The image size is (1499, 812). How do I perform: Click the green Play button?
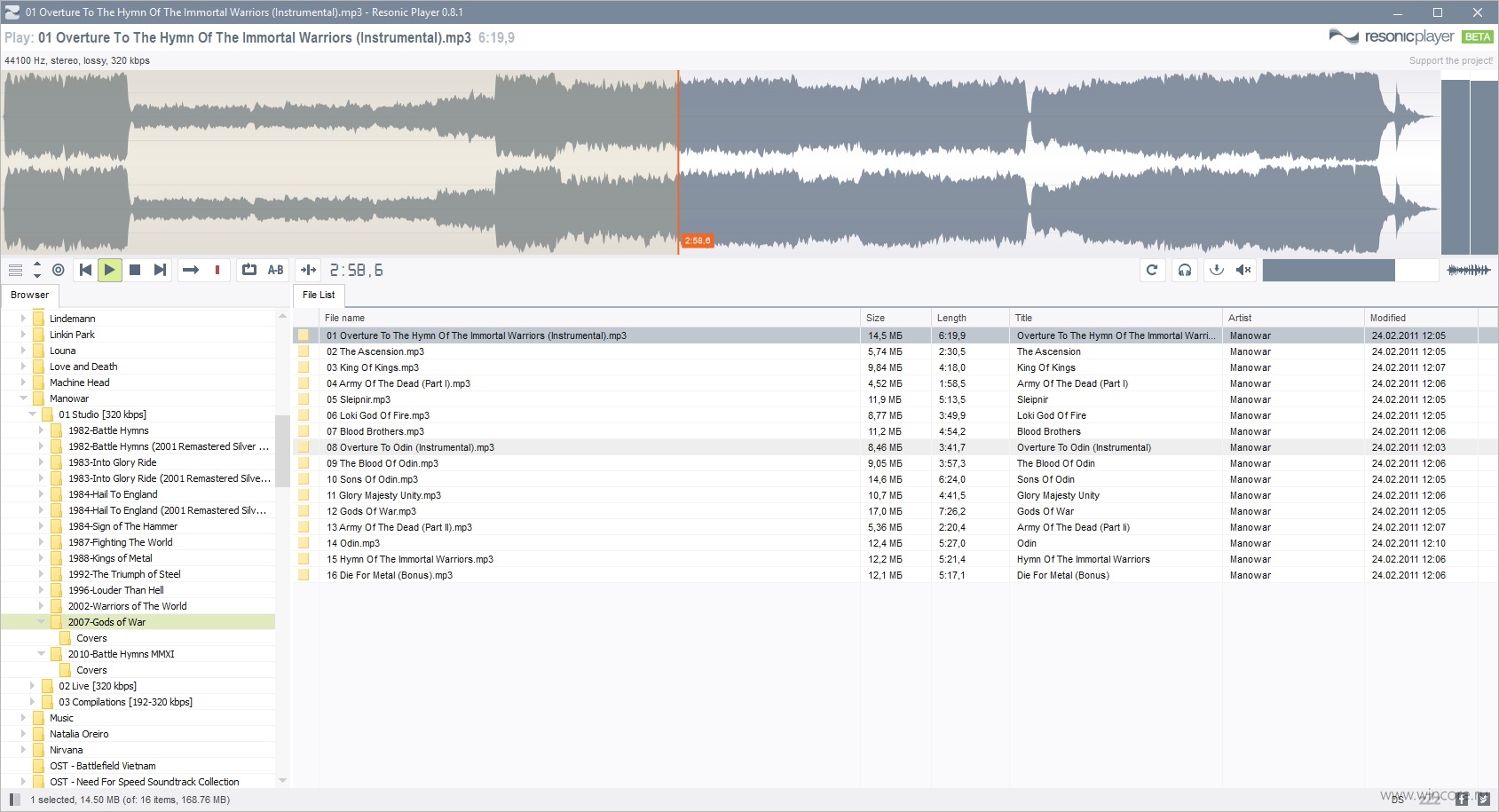[x=109, y=270]
